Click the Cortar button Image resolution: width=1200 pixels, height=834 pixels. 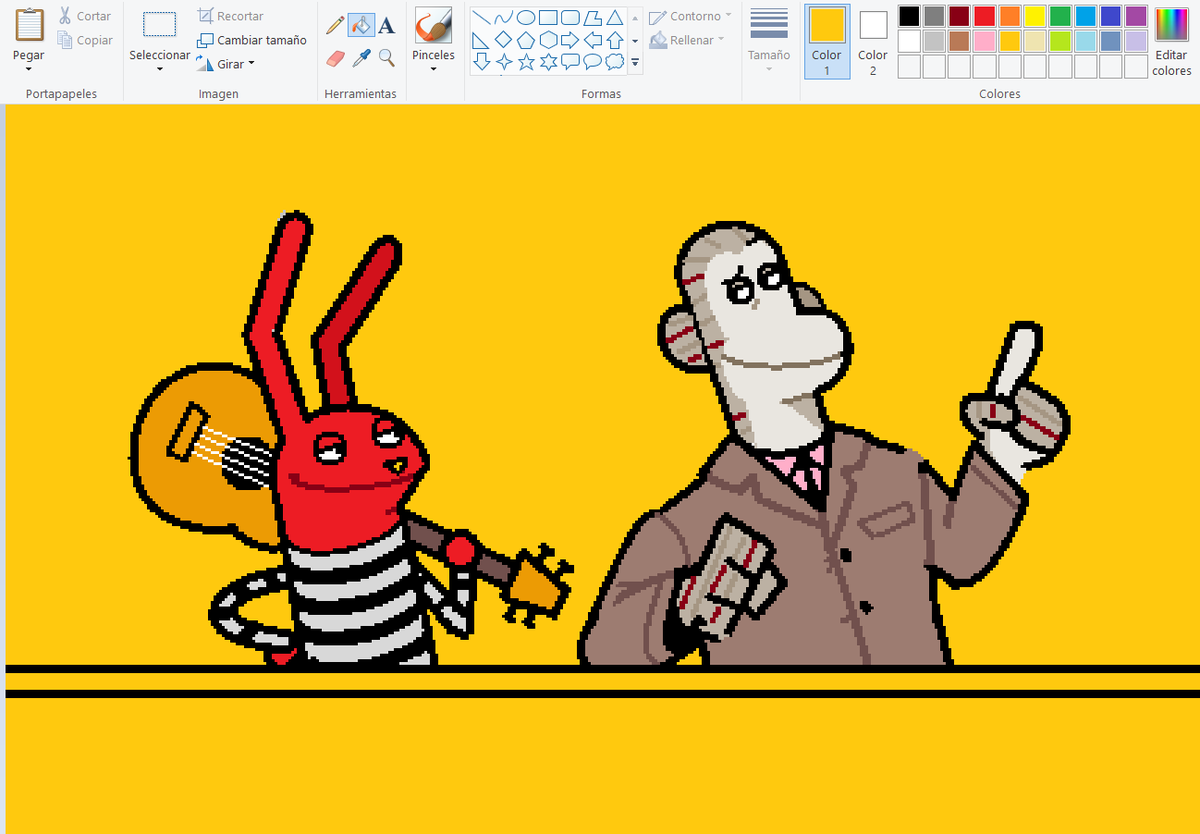click(x=84, y=16)
